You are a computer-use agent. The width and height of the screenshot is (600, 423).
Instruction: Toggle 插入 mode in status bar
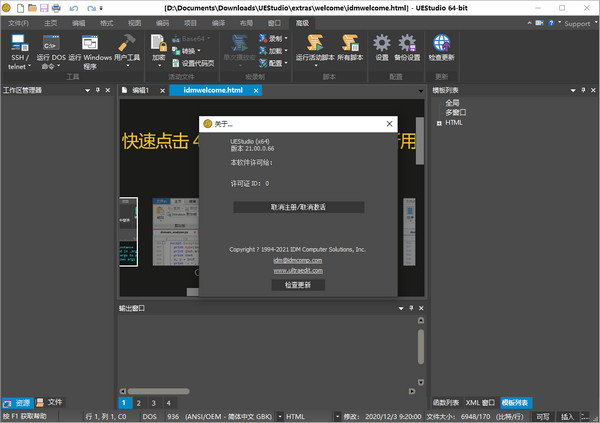(567, 416)
